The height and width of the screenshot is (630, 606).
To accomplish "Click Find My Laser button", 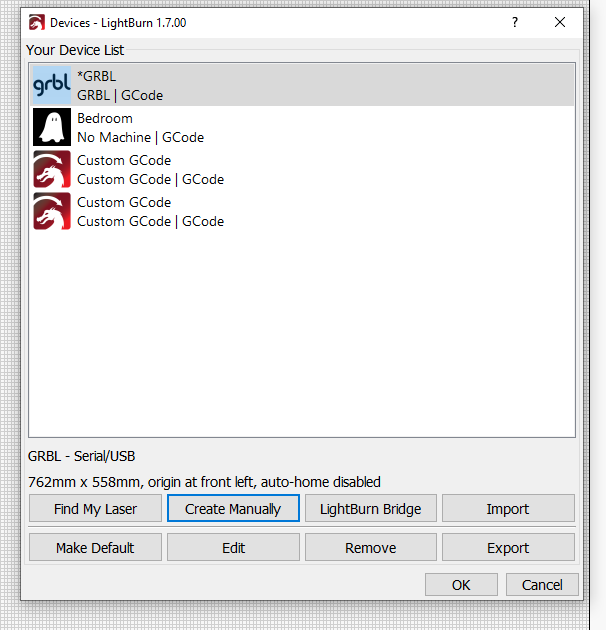I will pos(95,509).
